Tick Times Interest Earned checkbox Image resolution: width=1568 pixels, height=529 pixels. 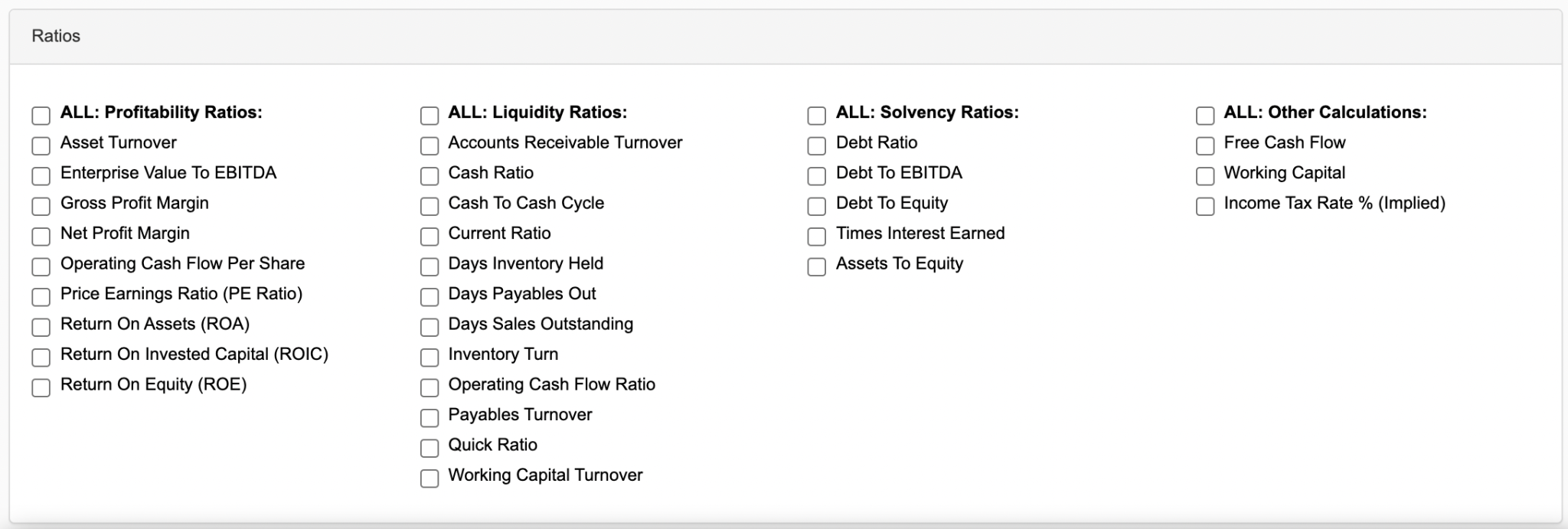pos(817,237)
